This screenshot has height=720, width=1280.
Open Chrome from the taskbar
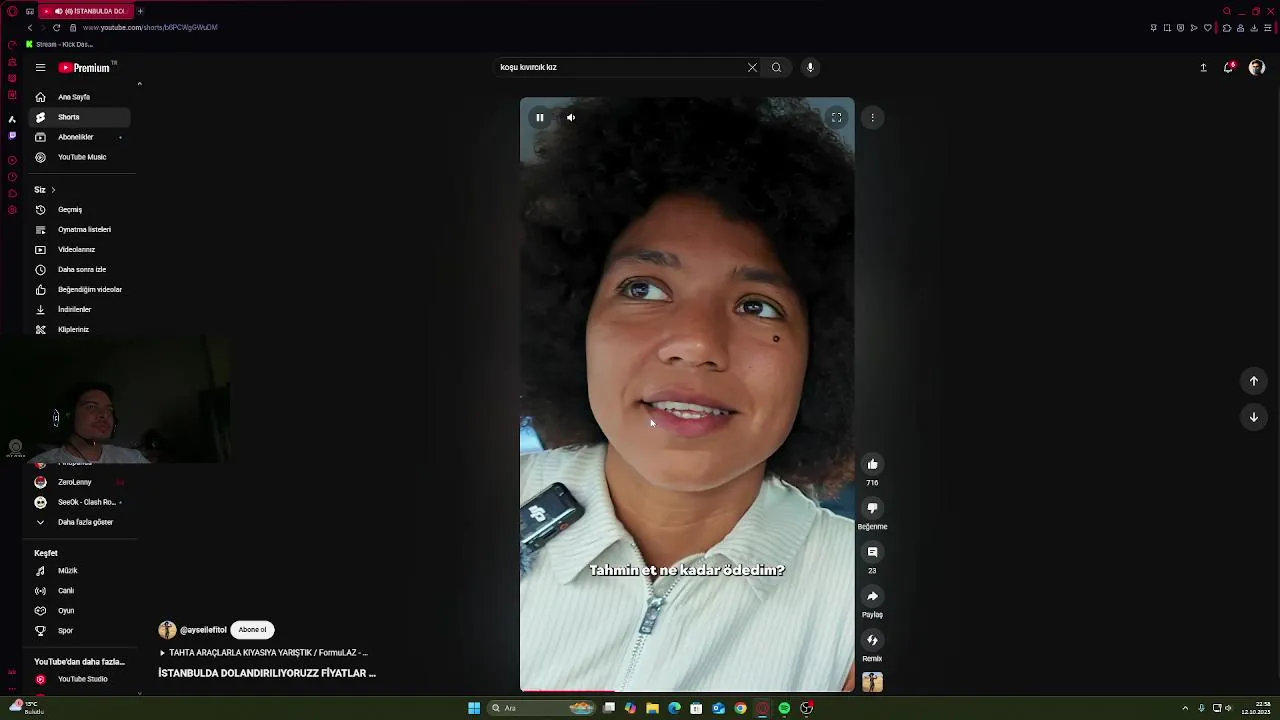click(x=740, y=708)
